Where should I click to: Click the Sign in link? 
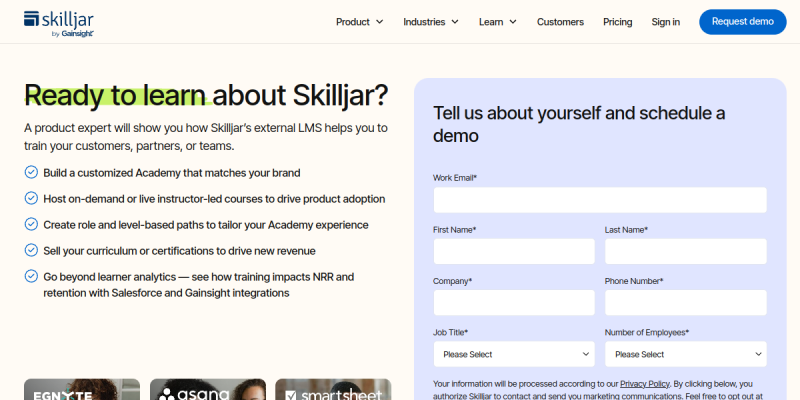[665, 22]
